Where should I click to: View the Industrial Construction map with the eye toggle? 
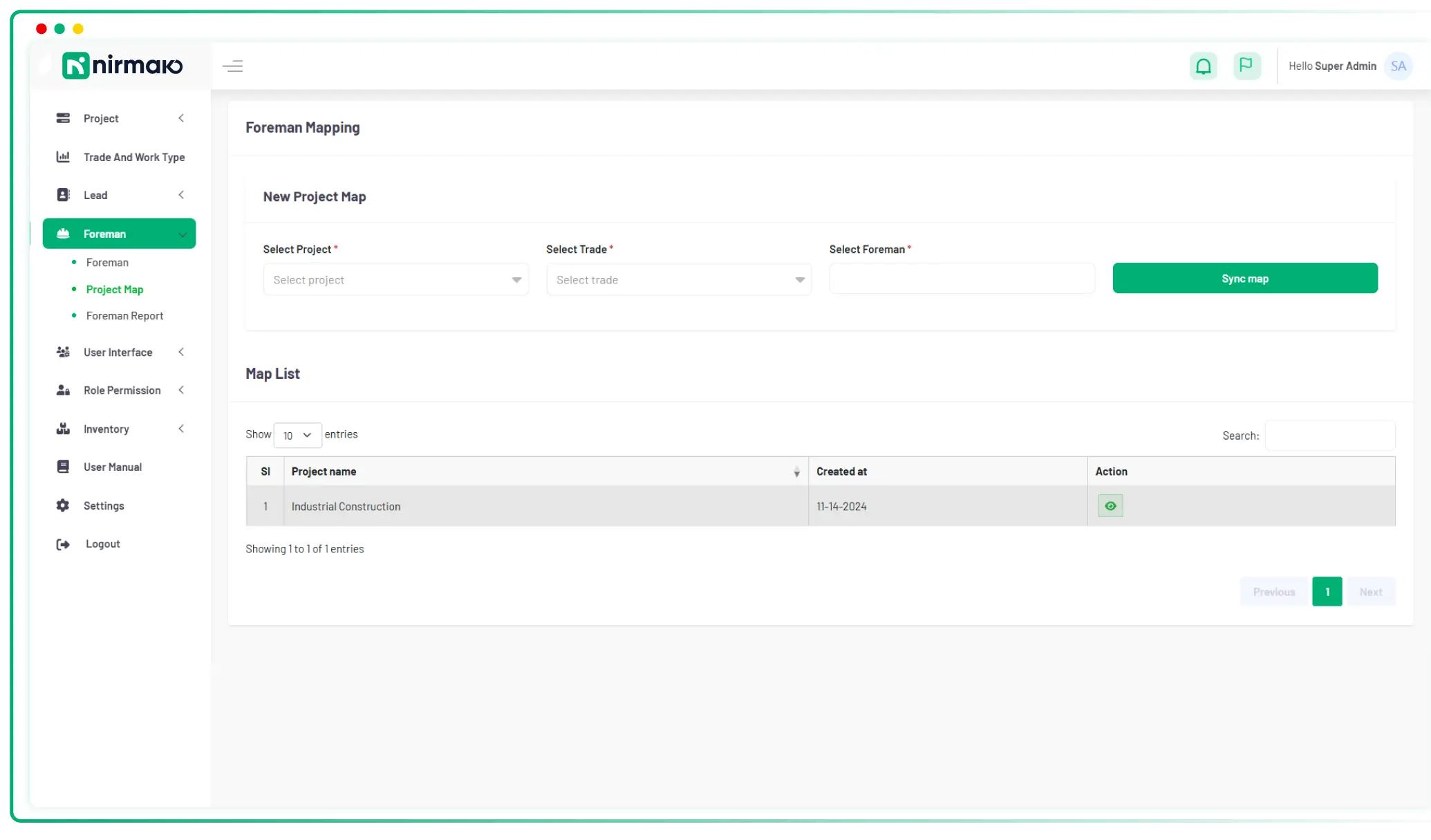pyautogui.click(x=1110, y=505)
